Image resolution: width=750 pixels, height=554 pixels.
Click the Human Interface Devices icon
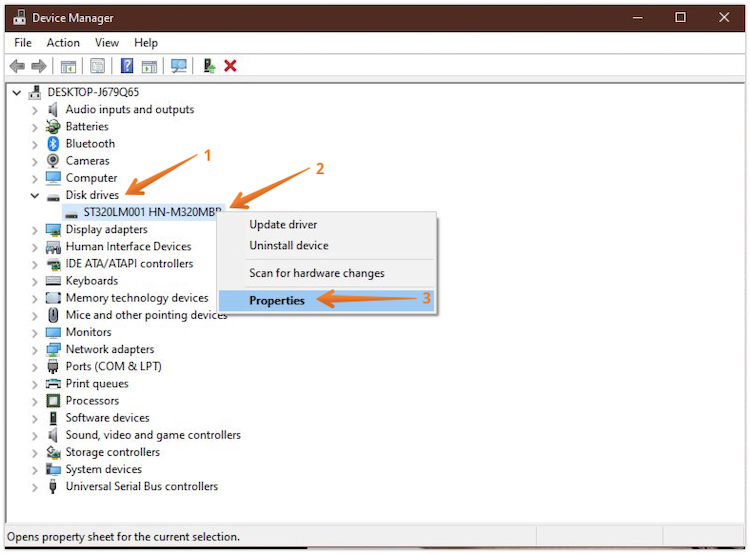(53, 247)
